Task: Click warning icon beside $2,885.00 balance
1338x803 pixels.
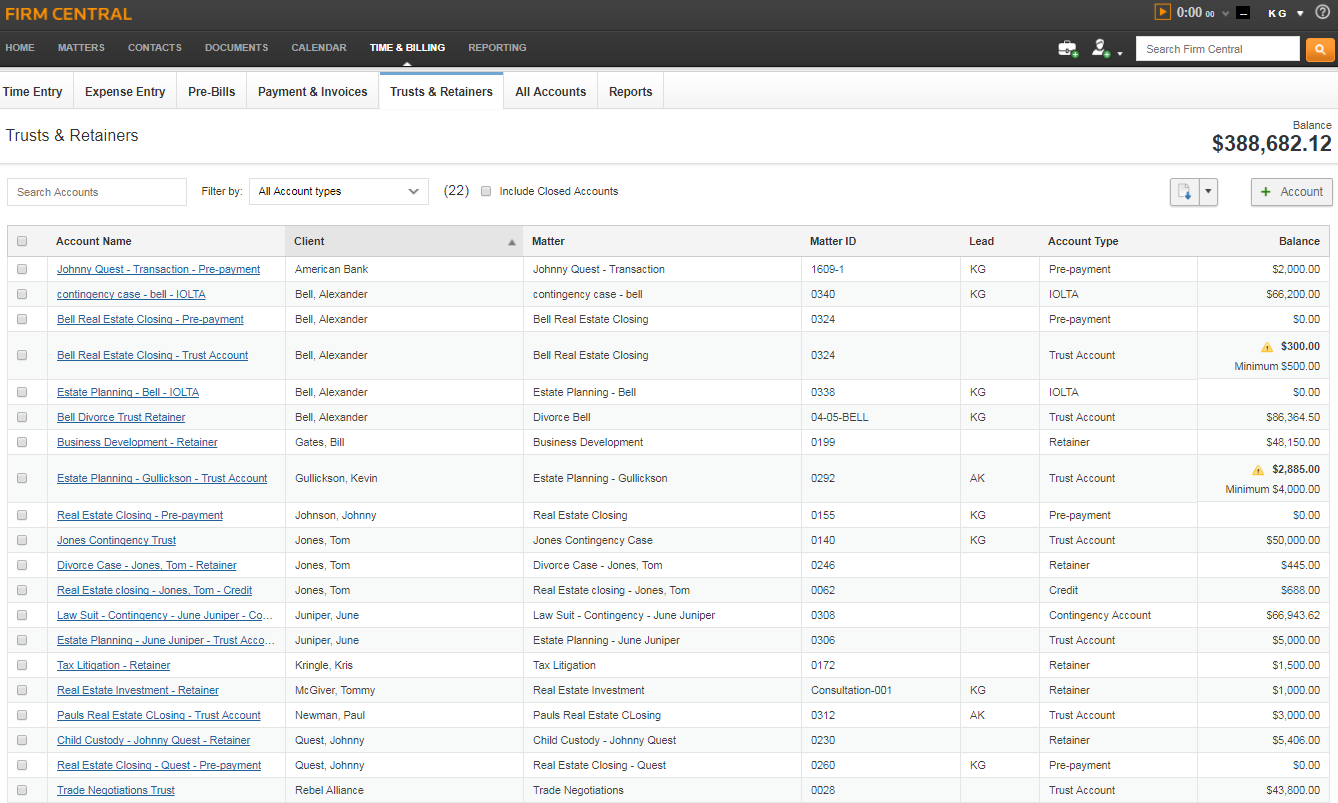Action: pos(1258,470)
